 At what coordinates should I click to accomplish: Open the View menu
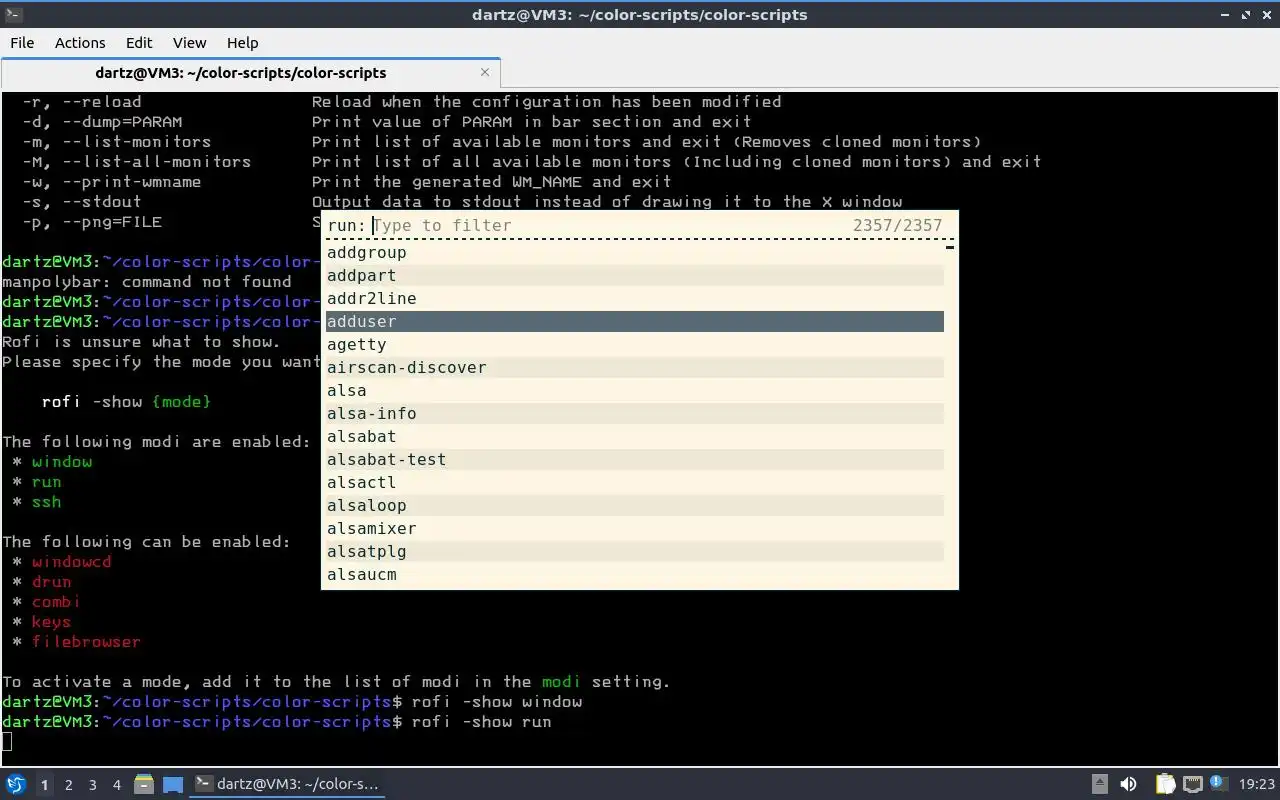click(x=189, y=42)
